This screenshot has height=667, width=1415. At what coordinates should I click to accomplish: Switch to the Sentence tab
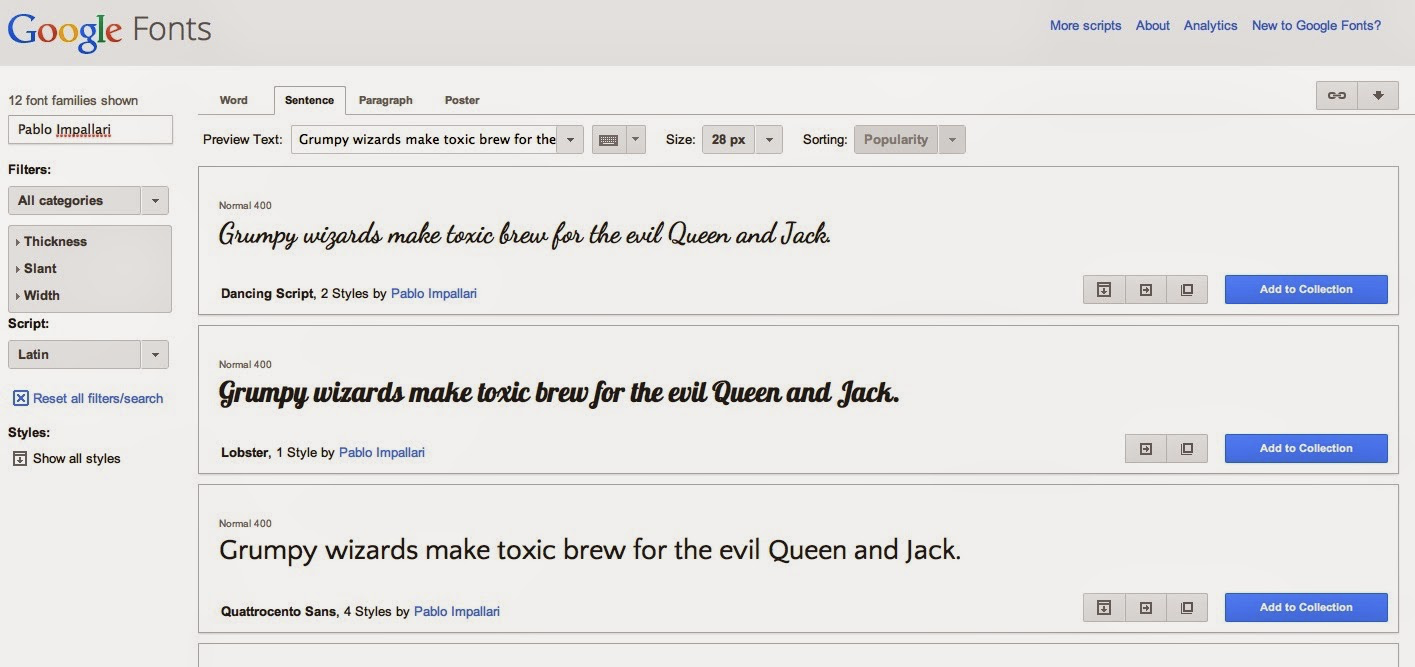pyautogui.click(x=310, y=100)
